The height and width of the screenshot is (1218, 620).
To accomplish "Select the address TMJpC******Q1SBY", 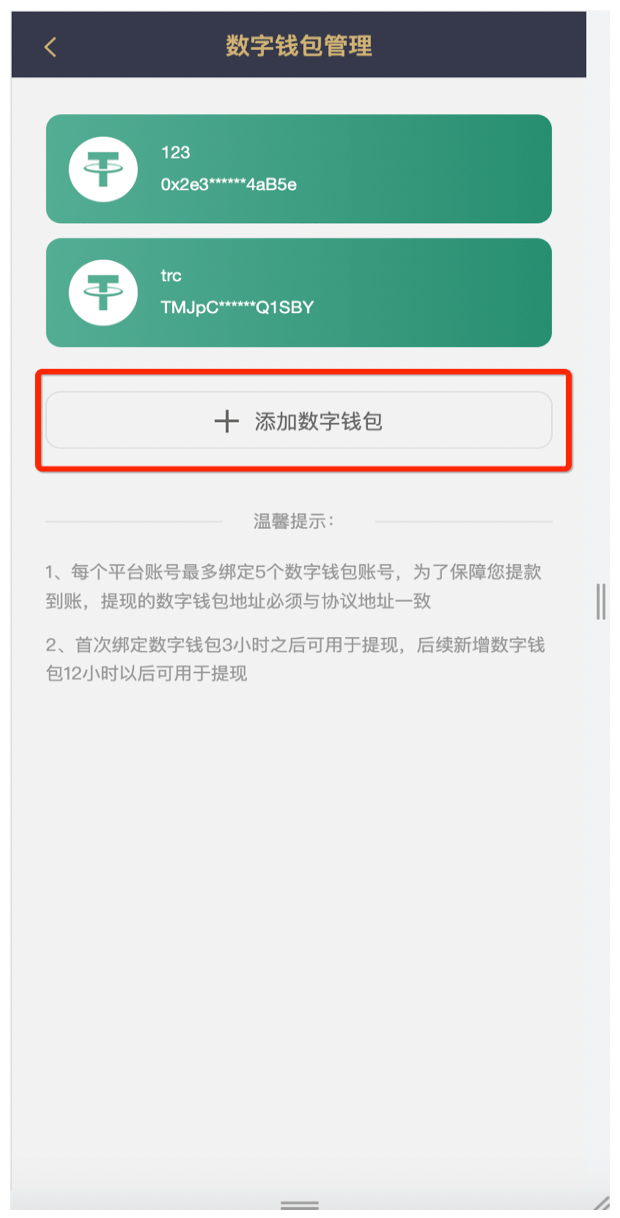I will point(238,307).
